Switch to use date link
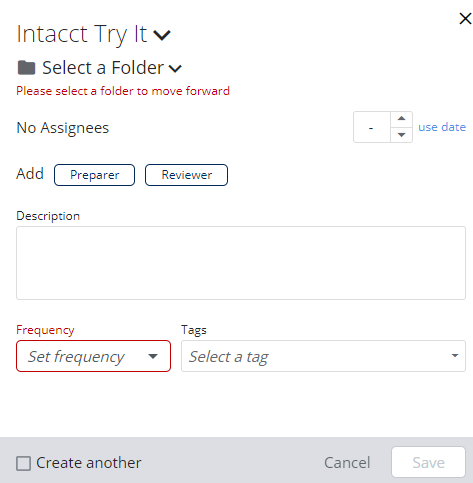 click(442, 127)
